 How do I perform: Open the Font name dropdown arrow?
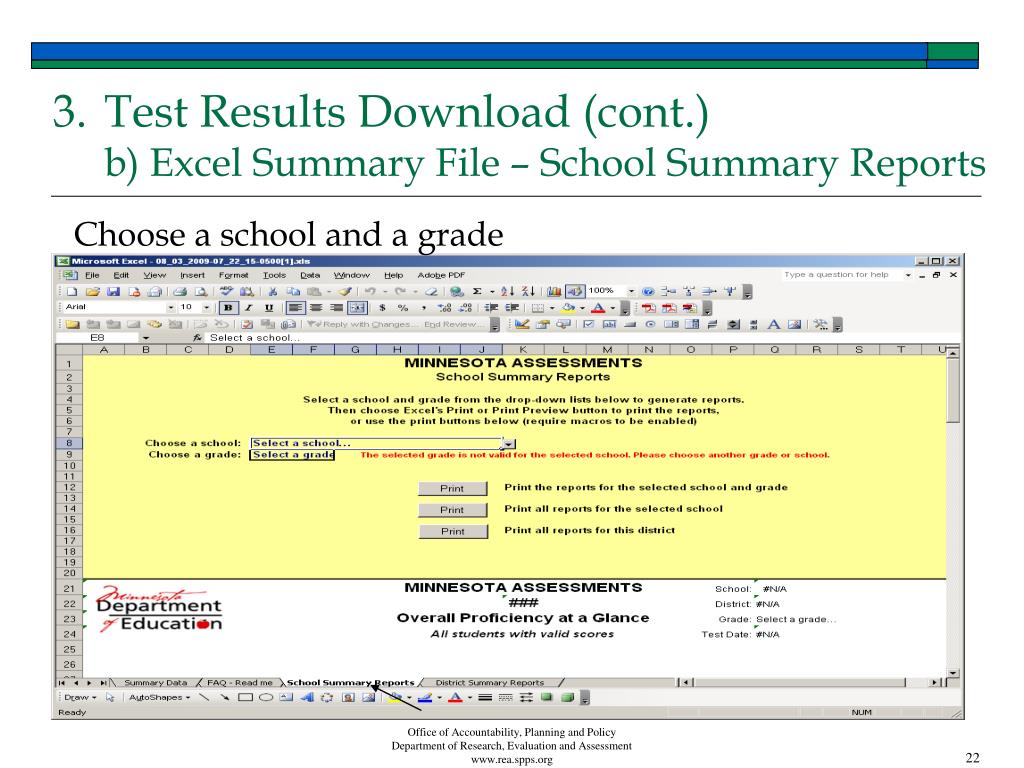pos(171,308)
